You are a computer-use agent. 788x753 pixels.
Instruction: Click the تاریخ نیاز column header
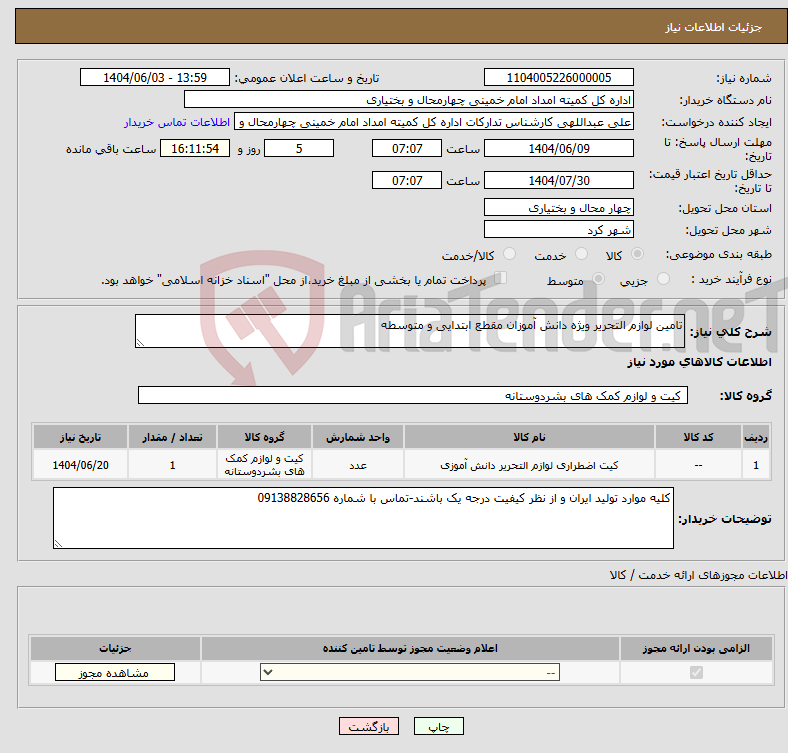[80, 437]
